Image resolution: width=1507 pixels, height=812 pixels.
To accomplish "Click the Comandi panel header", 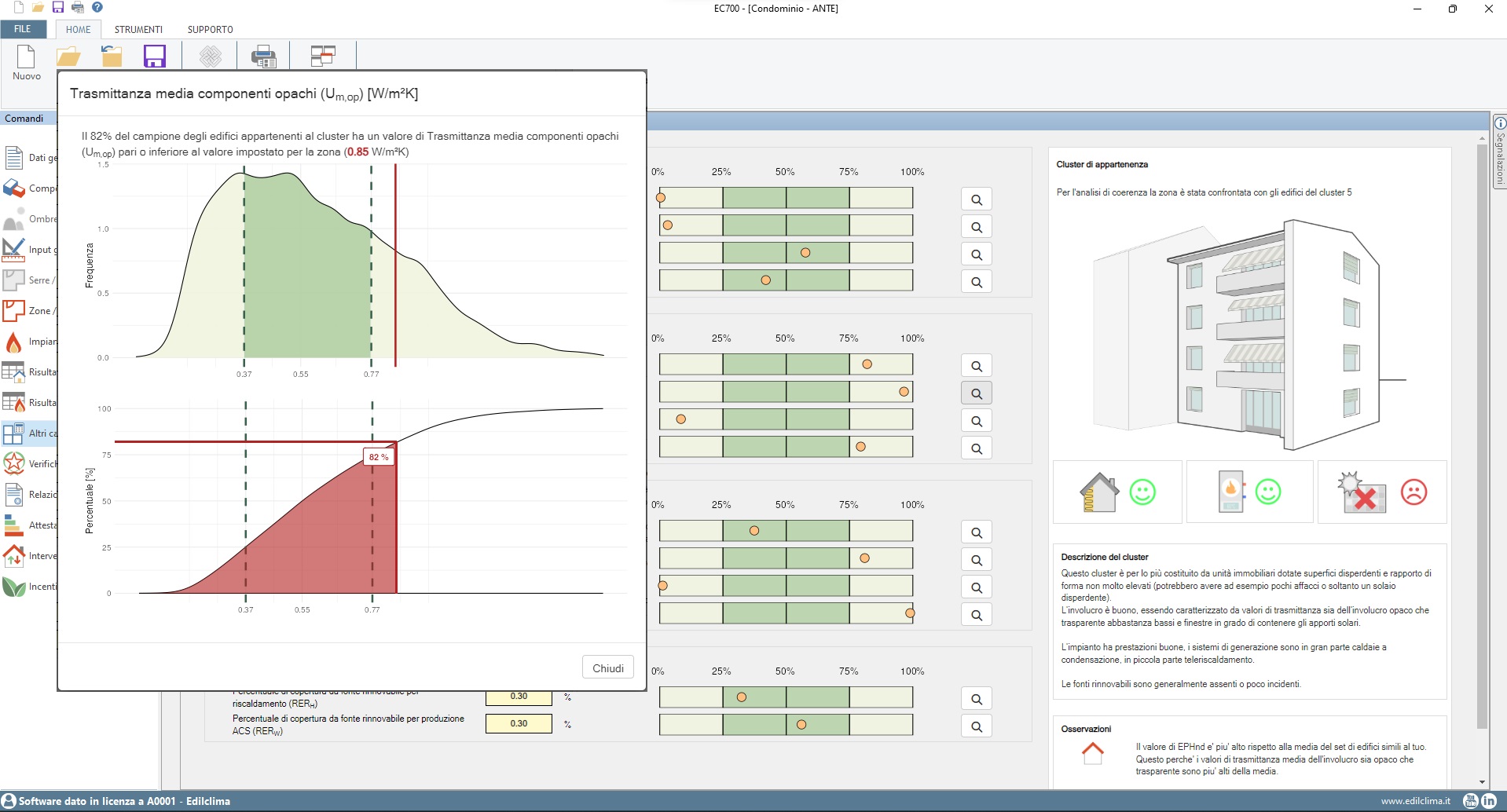I will (28, 118).
